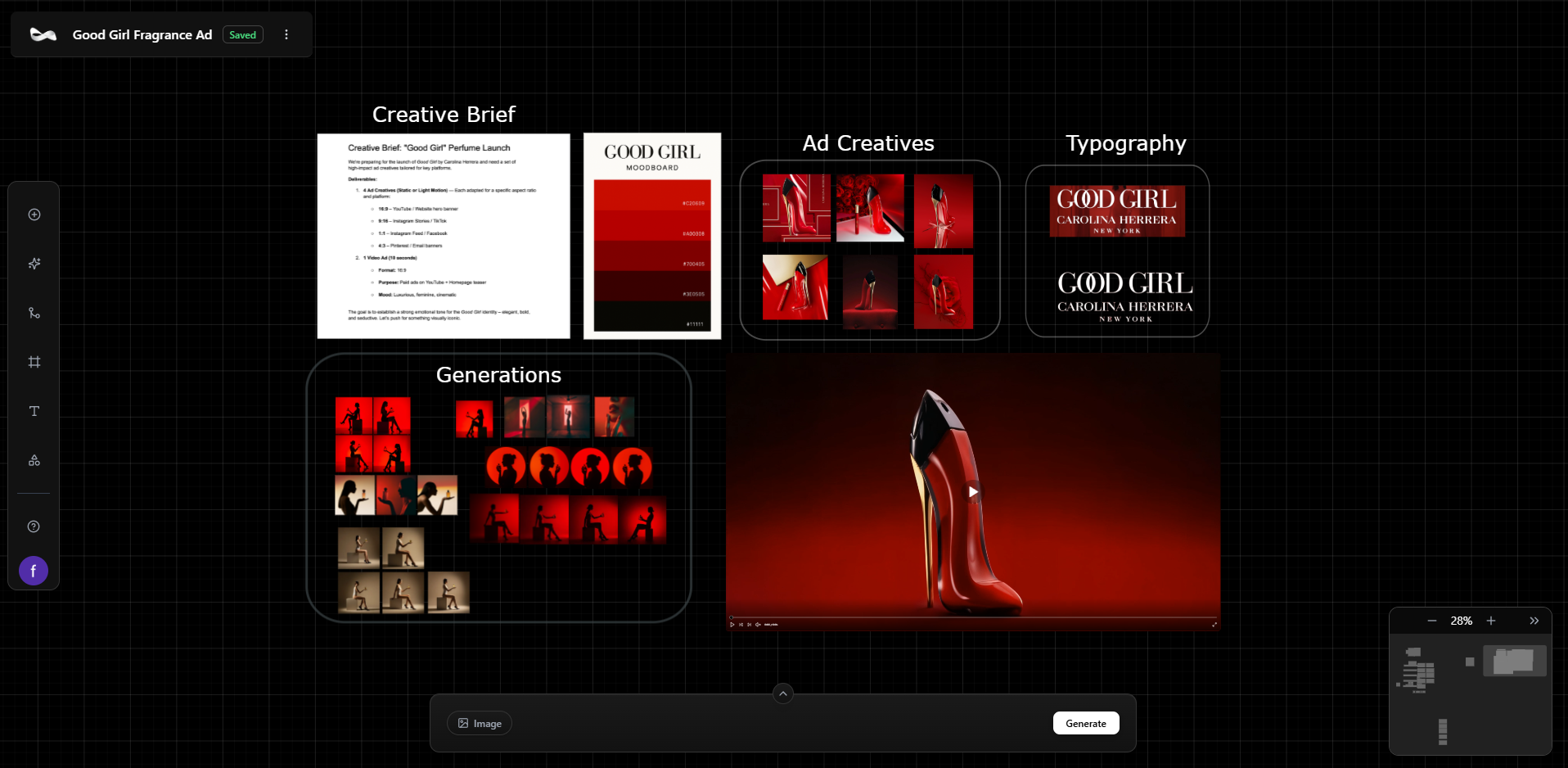The height and width of the screenshot is (768, 1568).
Task: Click the app logo icon
Action: [43, 34]
